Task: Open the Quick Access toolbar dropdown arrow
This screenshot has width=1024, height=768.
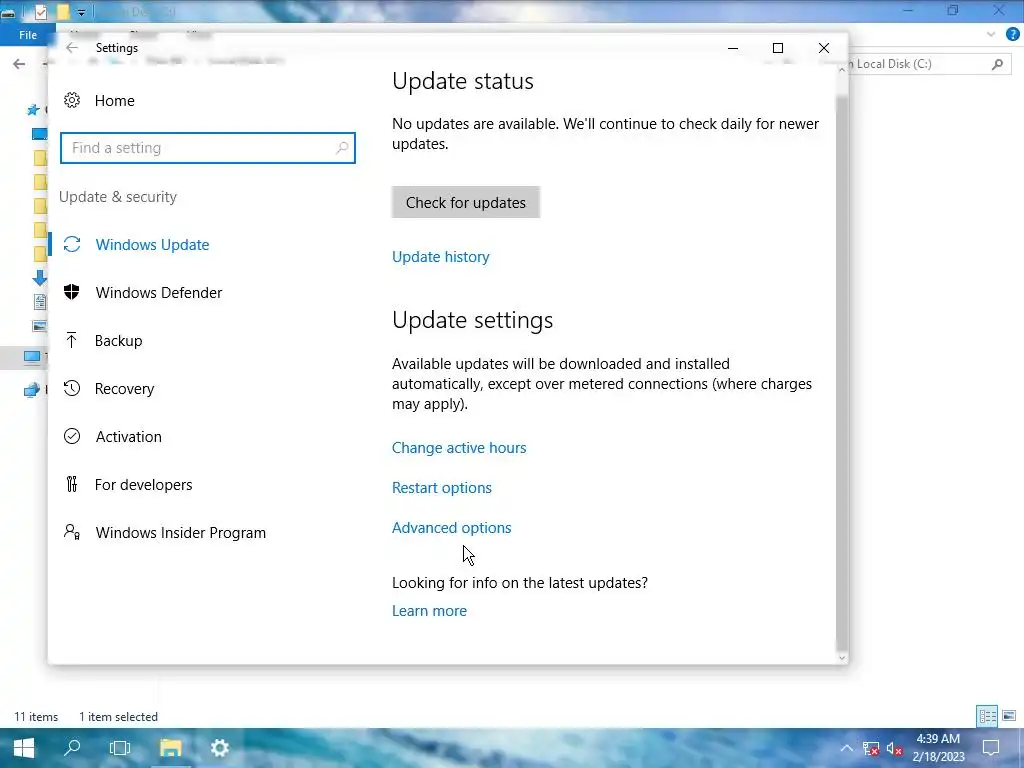Action: coord(81,12)
